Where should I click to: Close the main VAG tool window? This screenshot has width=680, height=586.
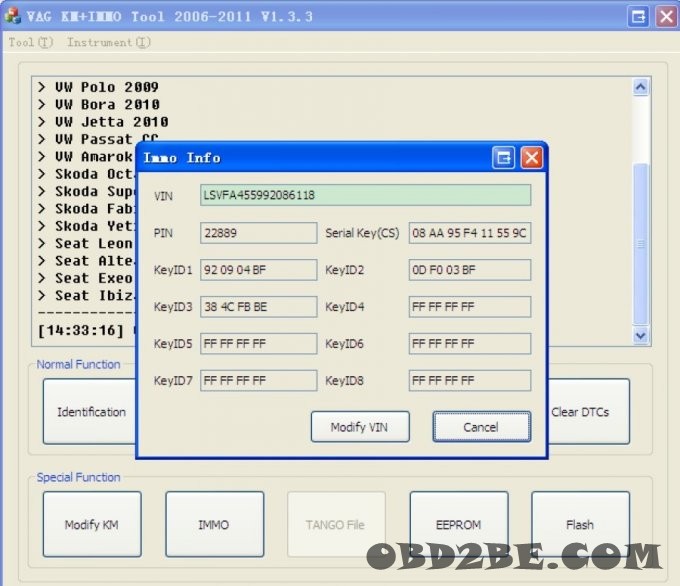coord(666,17)
